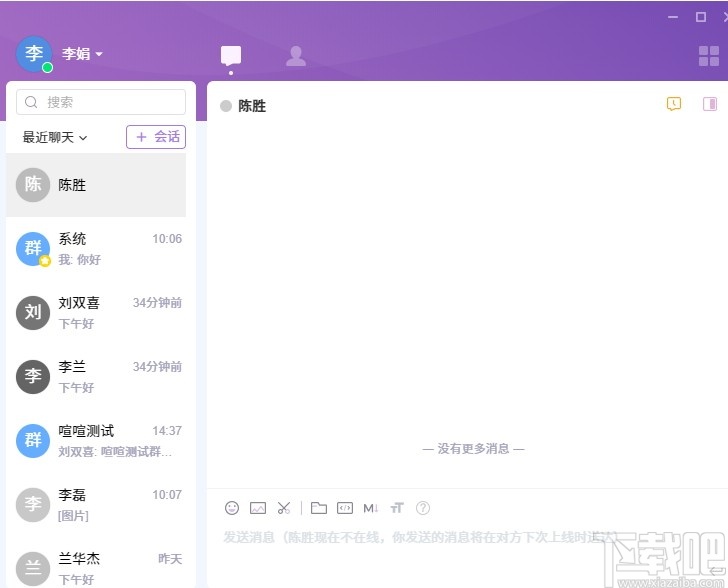Click 陈胜 name in chat header

pyautogui.click(x=252, y=106)
